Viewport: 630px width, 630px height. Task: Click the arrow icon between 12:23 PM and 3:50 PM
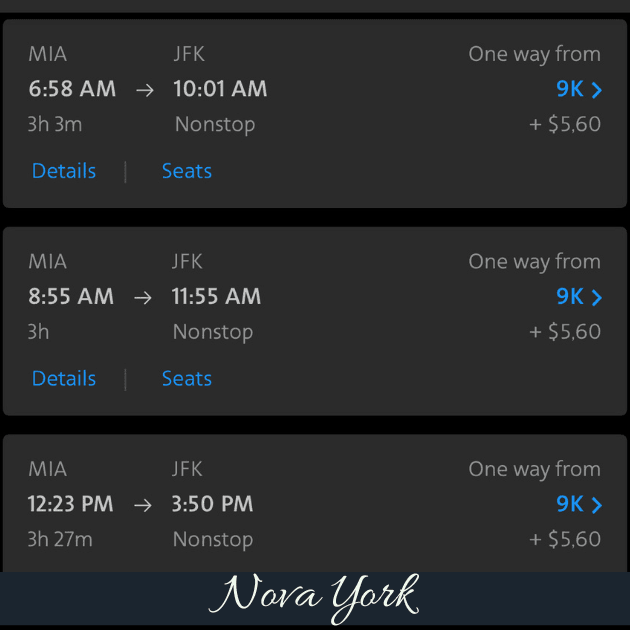click(x=143, y=505)
